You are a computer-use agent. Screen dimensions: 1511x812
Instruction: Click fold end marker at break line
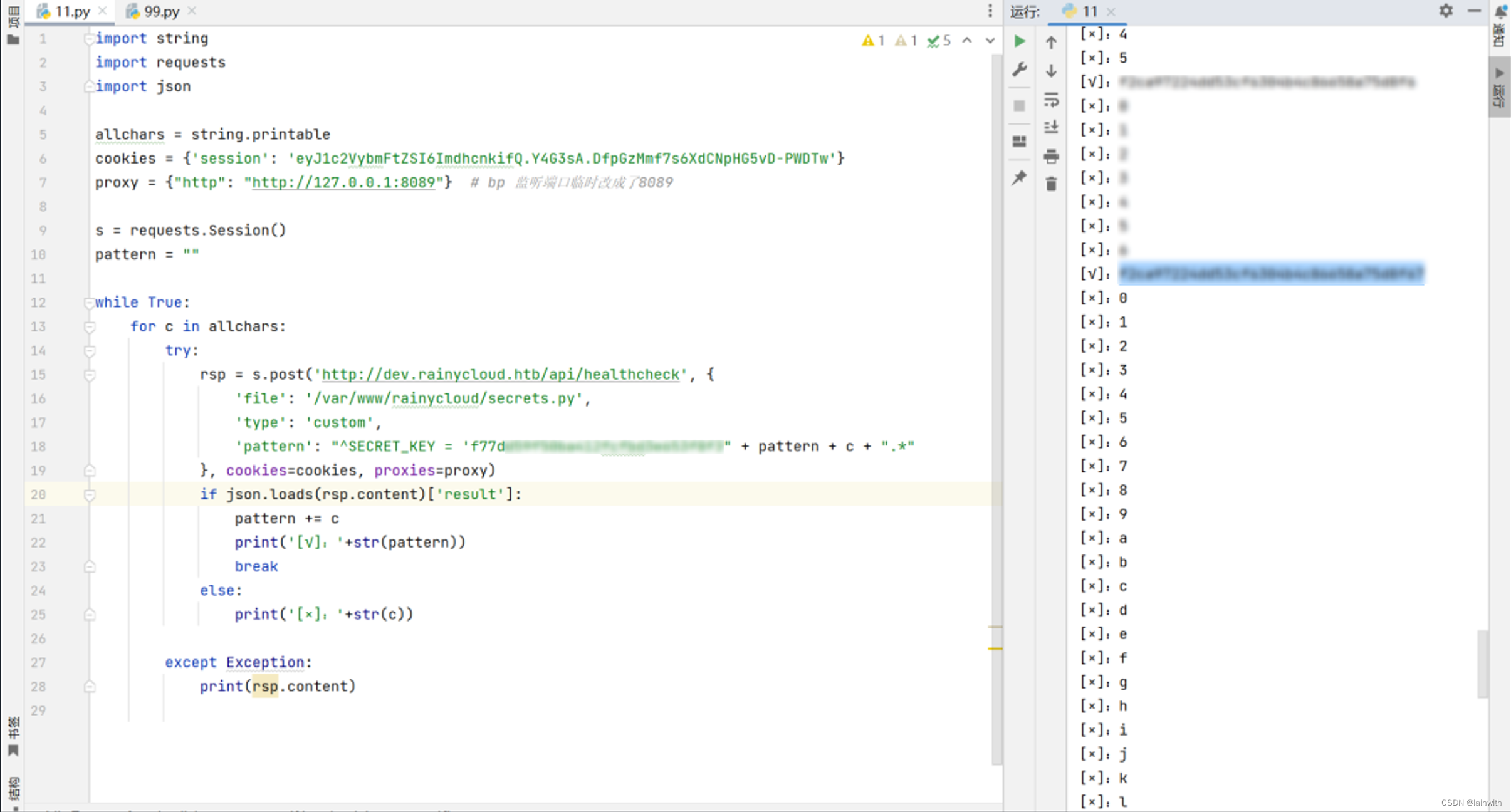tap(89, 566)
